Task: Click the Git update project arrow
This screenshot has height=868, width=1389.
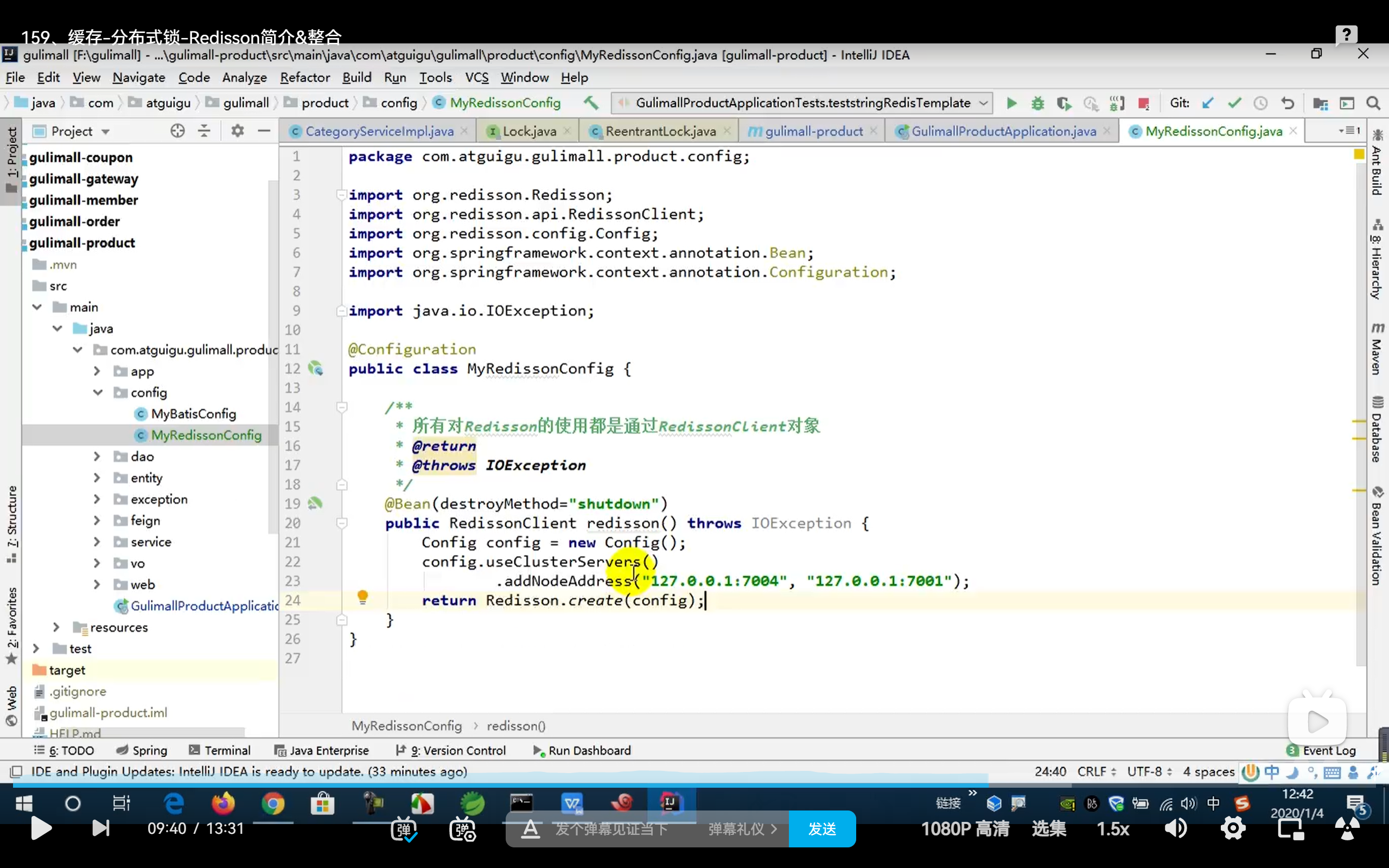Action: coord(1208,103)
